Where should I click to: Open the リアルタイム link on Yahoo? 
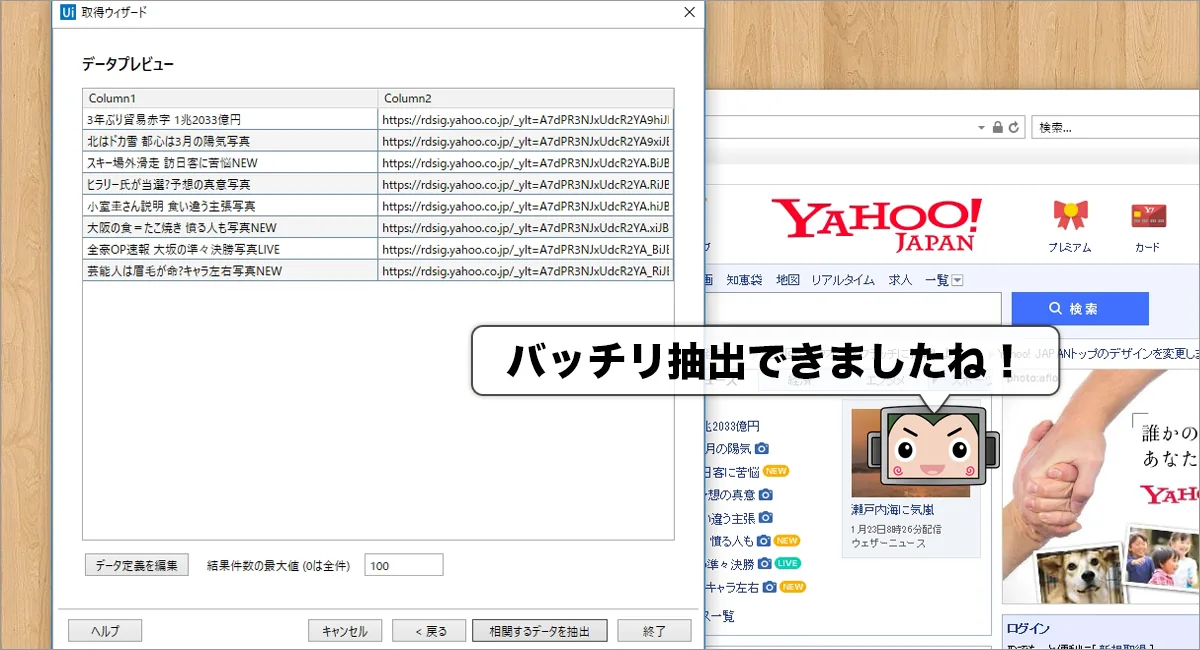pos(843,280)
